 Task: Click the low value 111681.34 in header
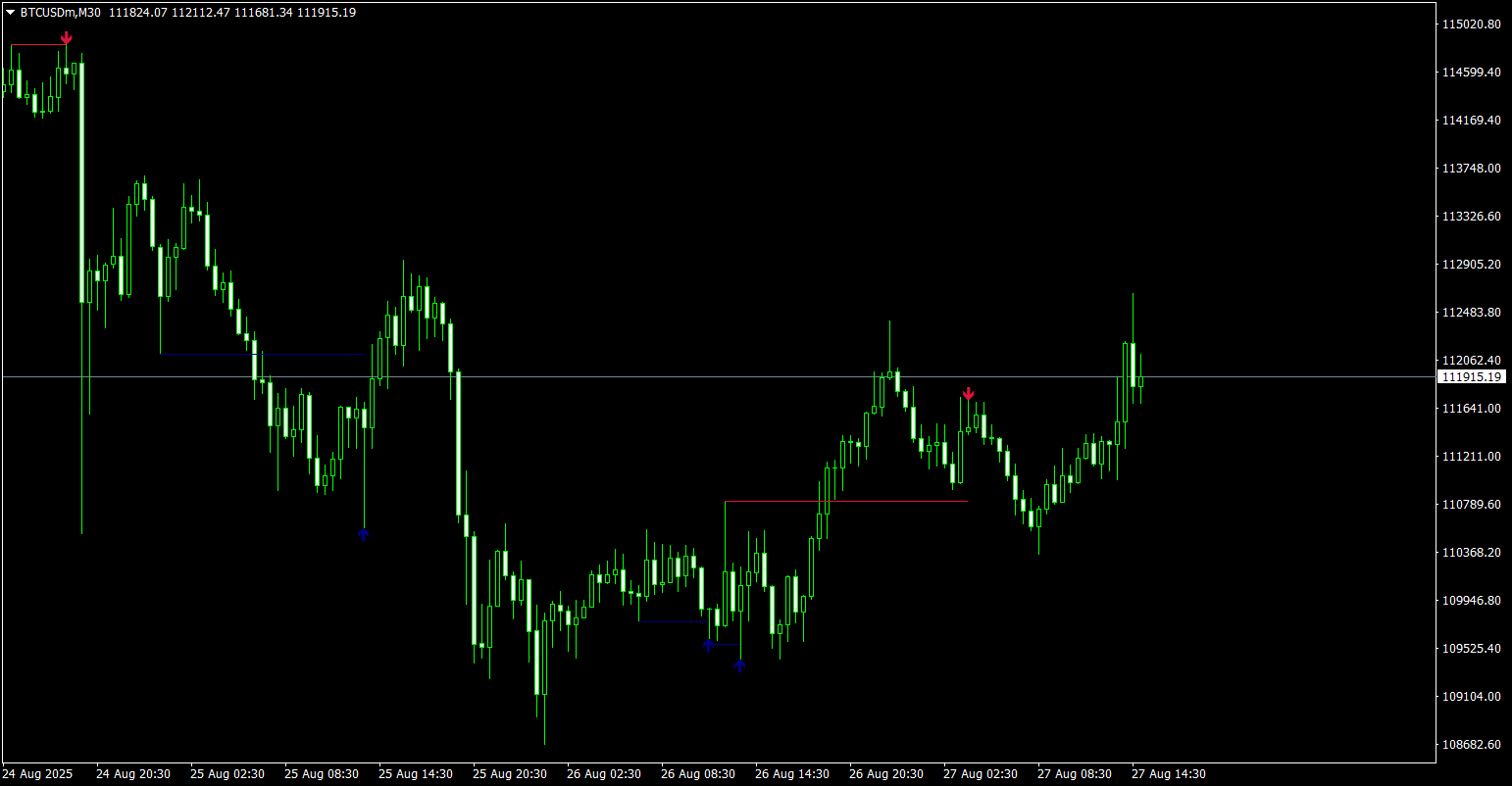[263, 13]
